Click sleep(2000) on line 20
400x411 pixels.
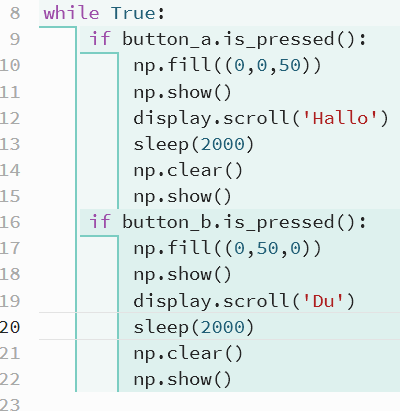click(194, 328)
